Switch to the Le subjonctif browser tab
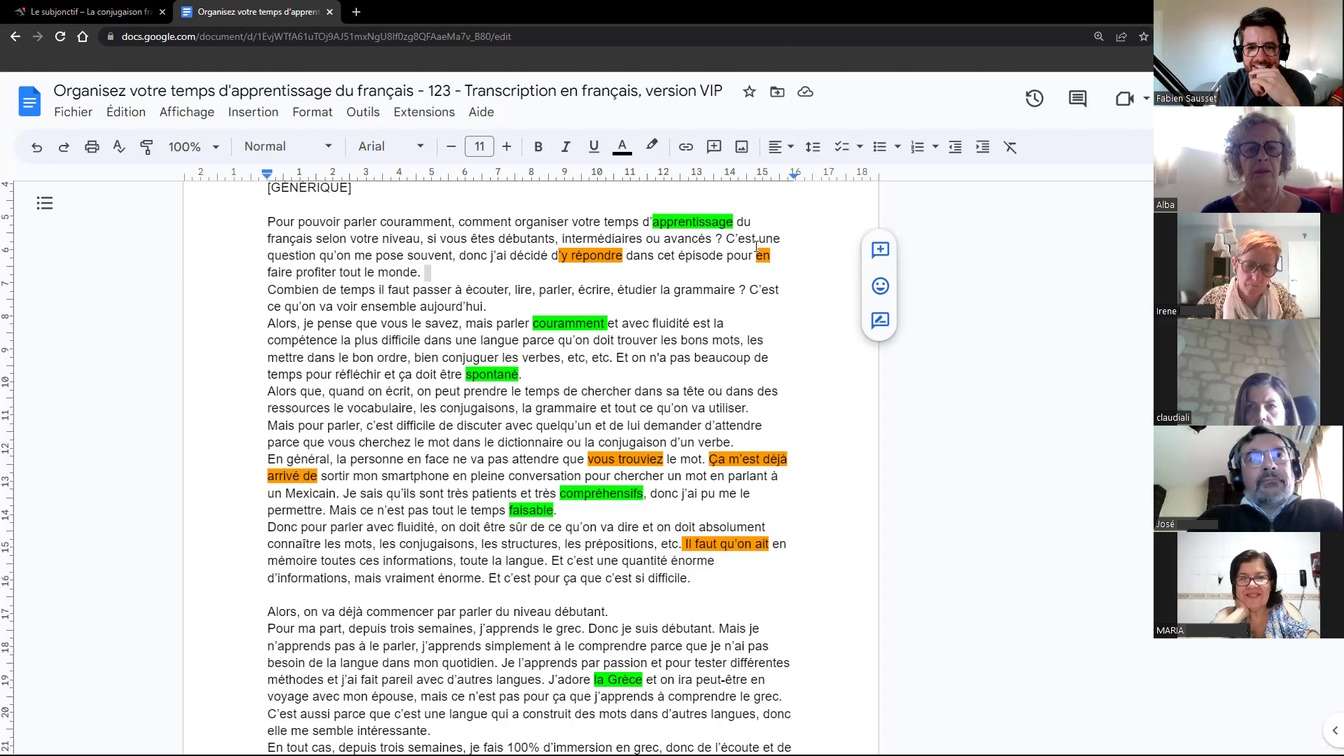 [88, 12]
